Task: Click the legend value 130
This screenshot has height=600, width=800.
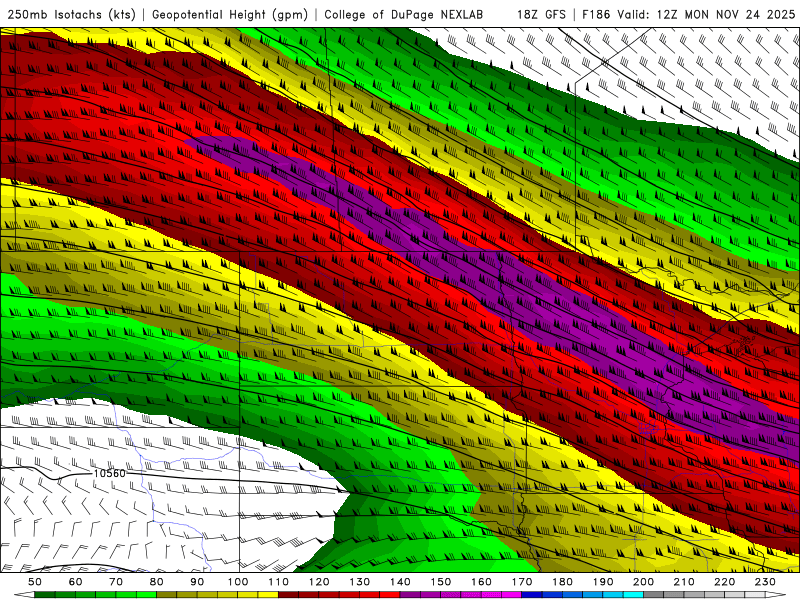Action: point(360,582)
